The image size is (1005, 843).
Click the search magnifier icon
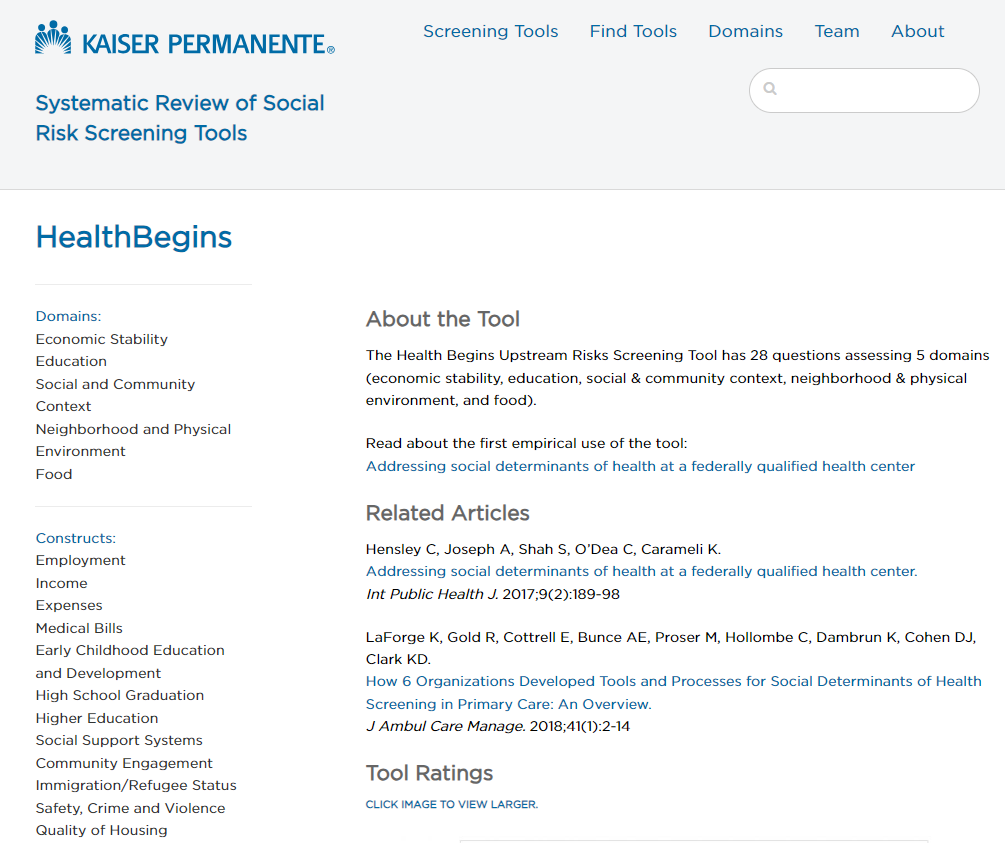click(770, 89)
